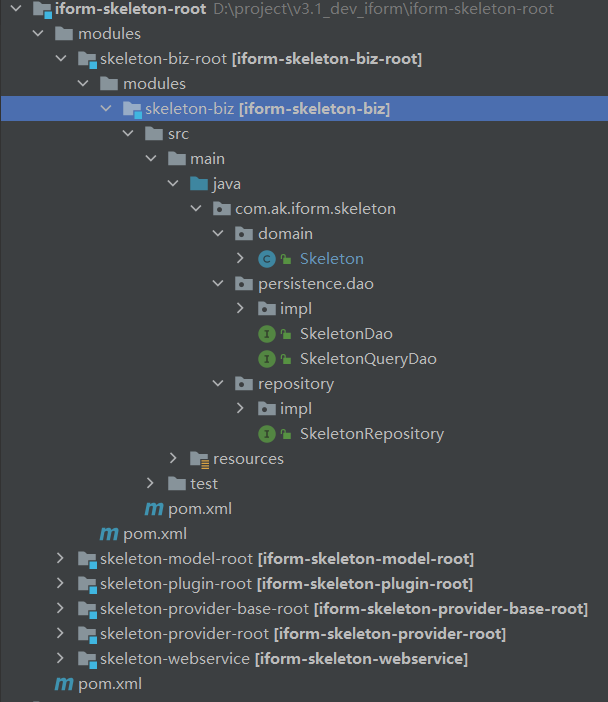
Task: Click the resources folder icon
Action: 199,459
